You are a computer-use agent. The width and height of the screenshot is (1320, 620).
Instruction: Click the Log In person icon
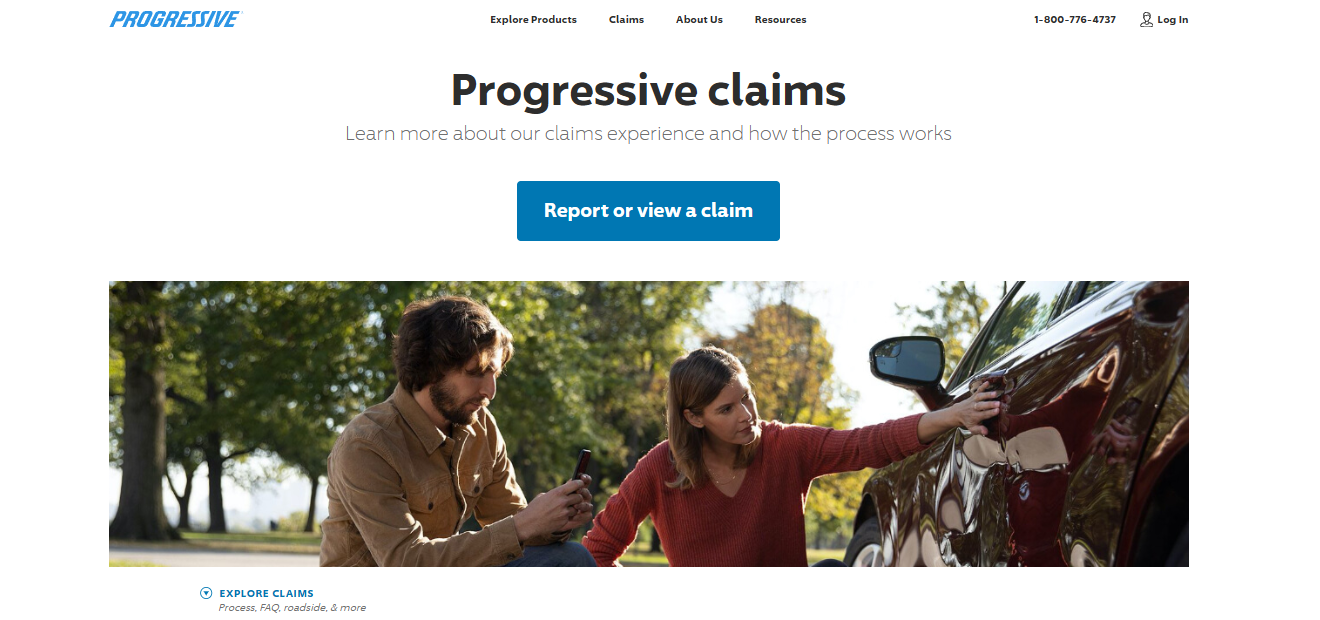point(1146,19)
